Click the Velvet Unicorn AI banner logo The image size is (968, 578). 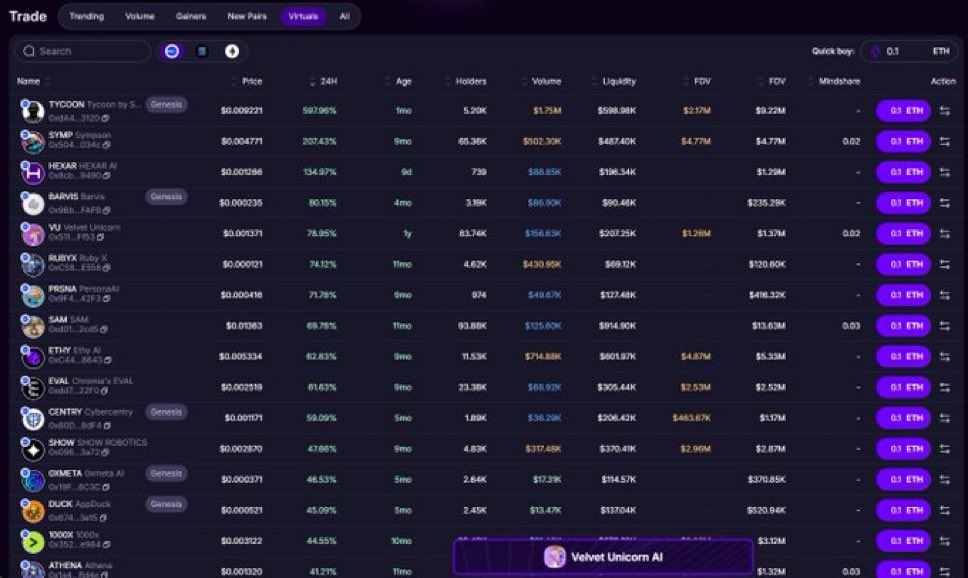(x=554, y=557)
